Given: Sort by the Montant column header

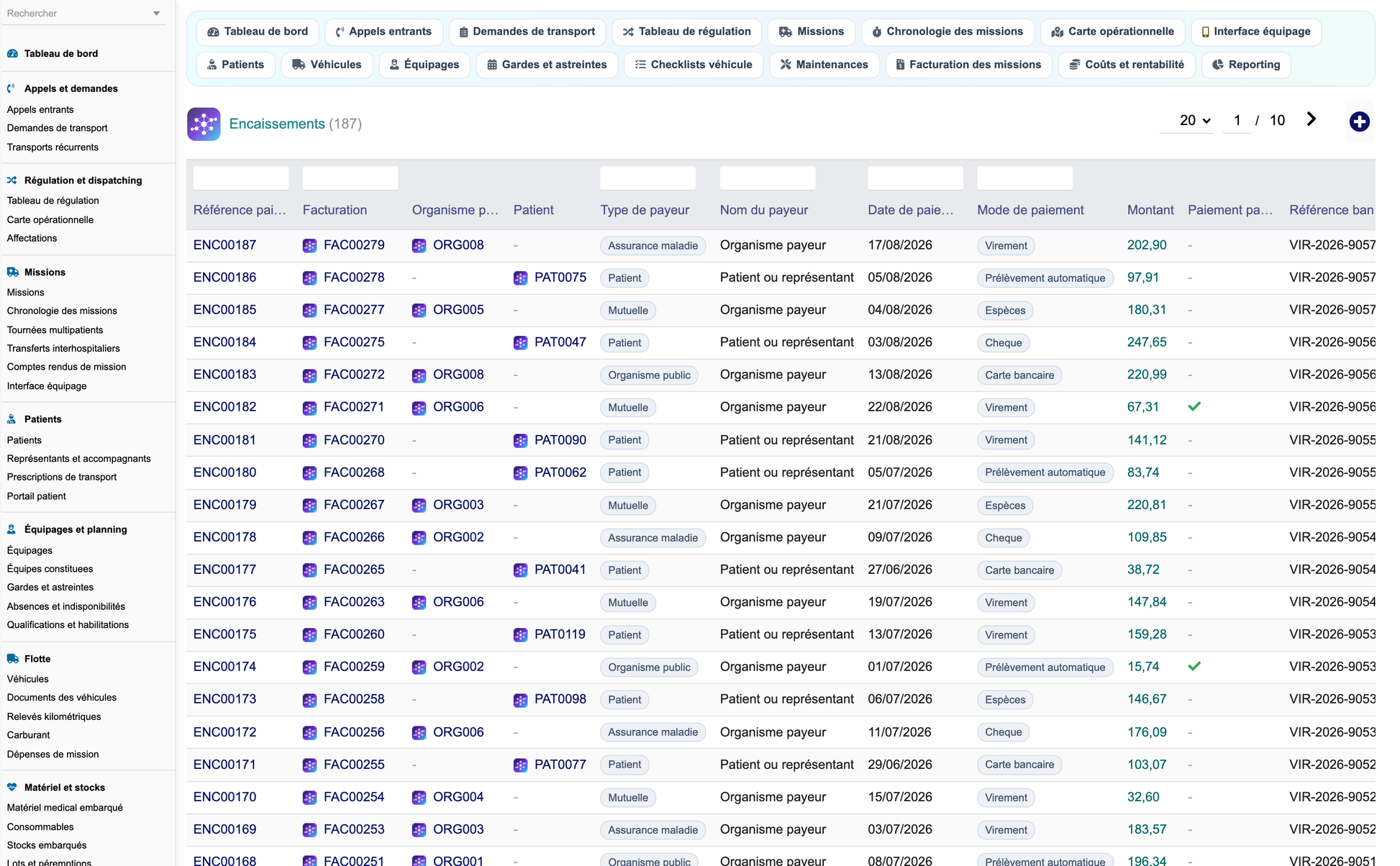Looking at the screenshot, I should (1150, 210).
